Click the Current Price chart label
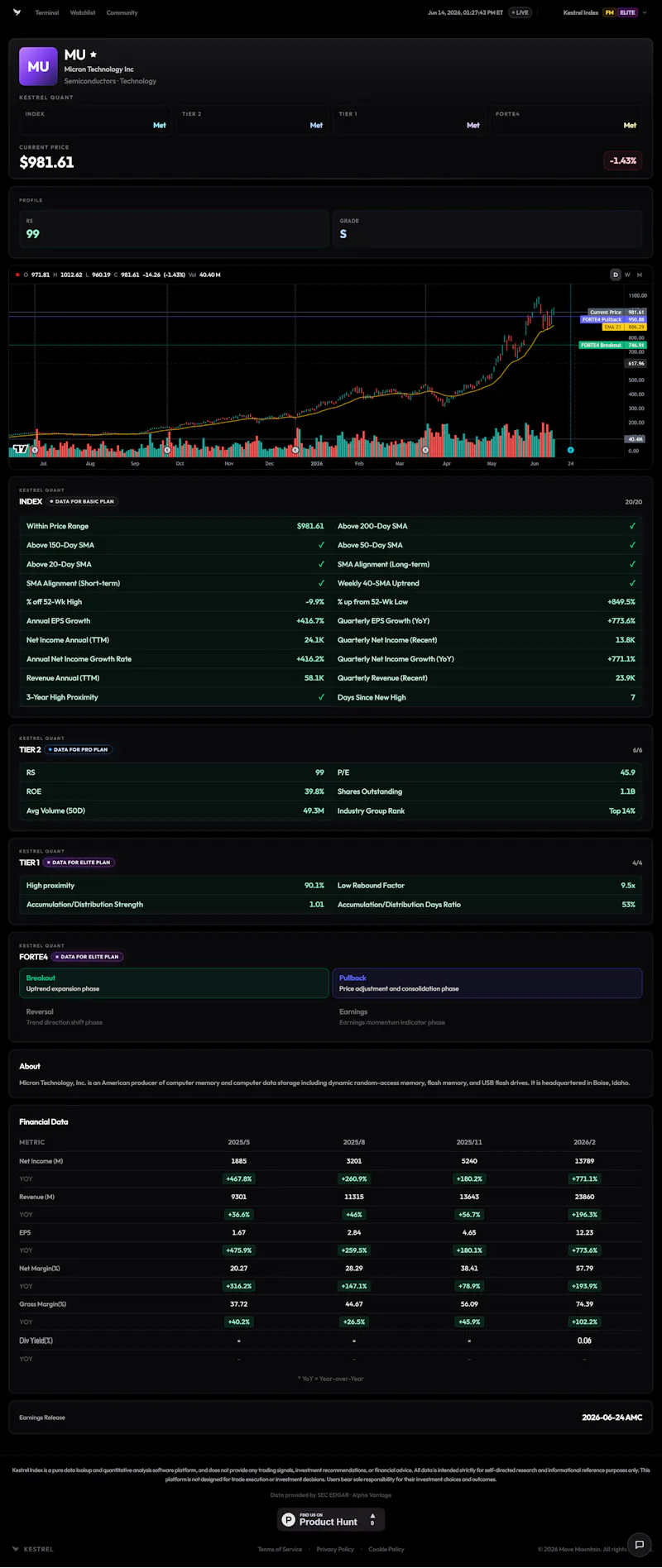 click(x=616, y=313)
